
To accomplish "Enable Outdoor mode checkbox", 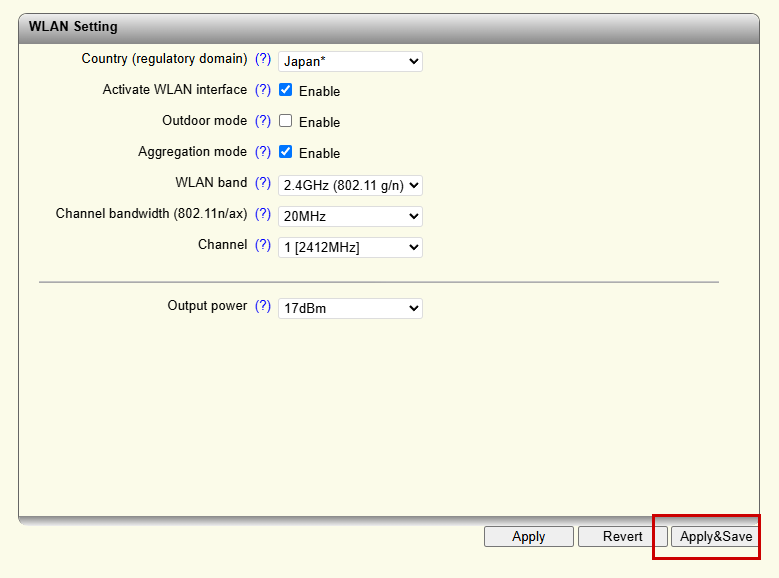I will click(286, 121).
